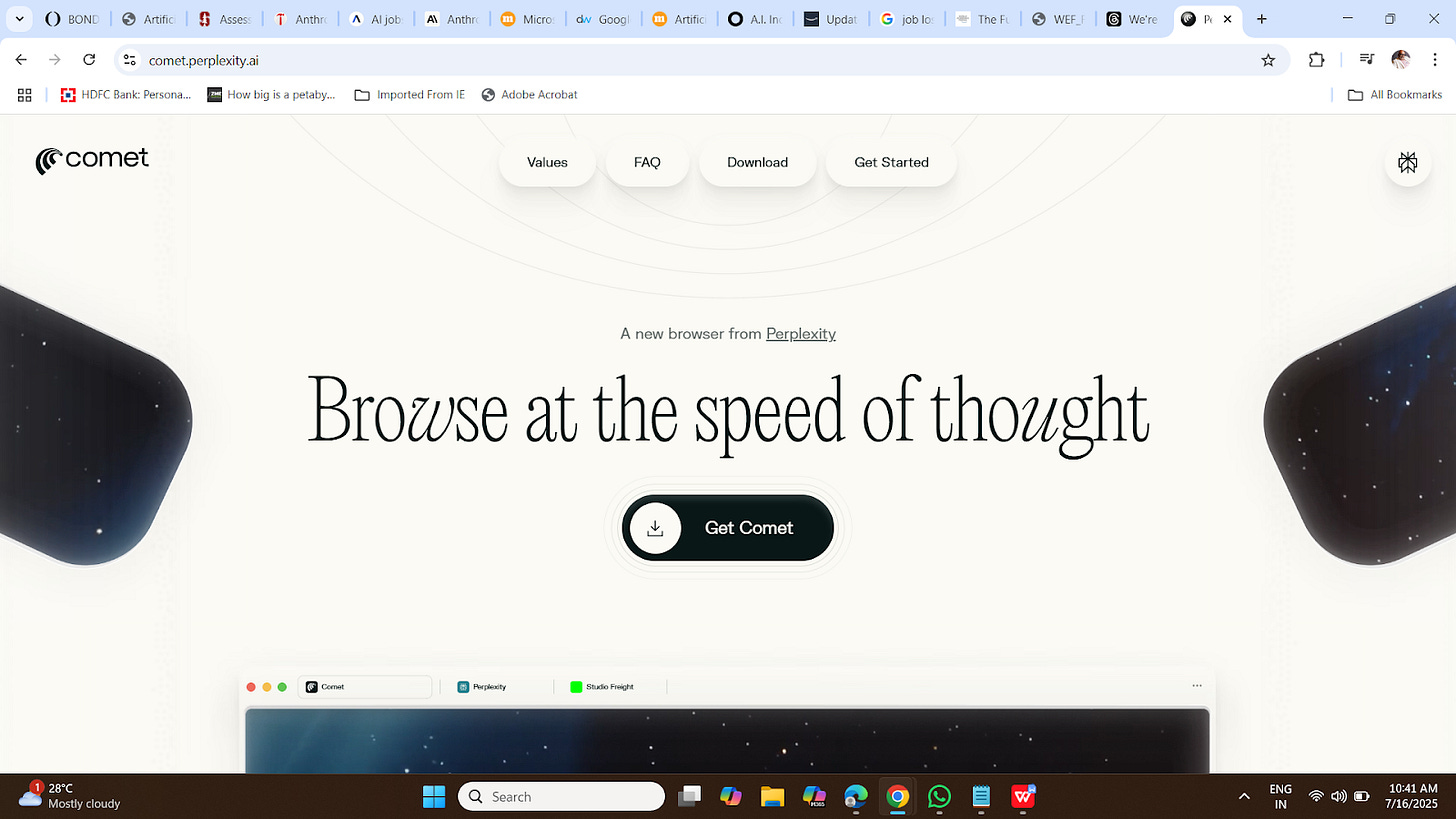This screenshot has width=1456, height=819.
Task: Click the Download navigation pill
Action: click(x=757, y=162)
